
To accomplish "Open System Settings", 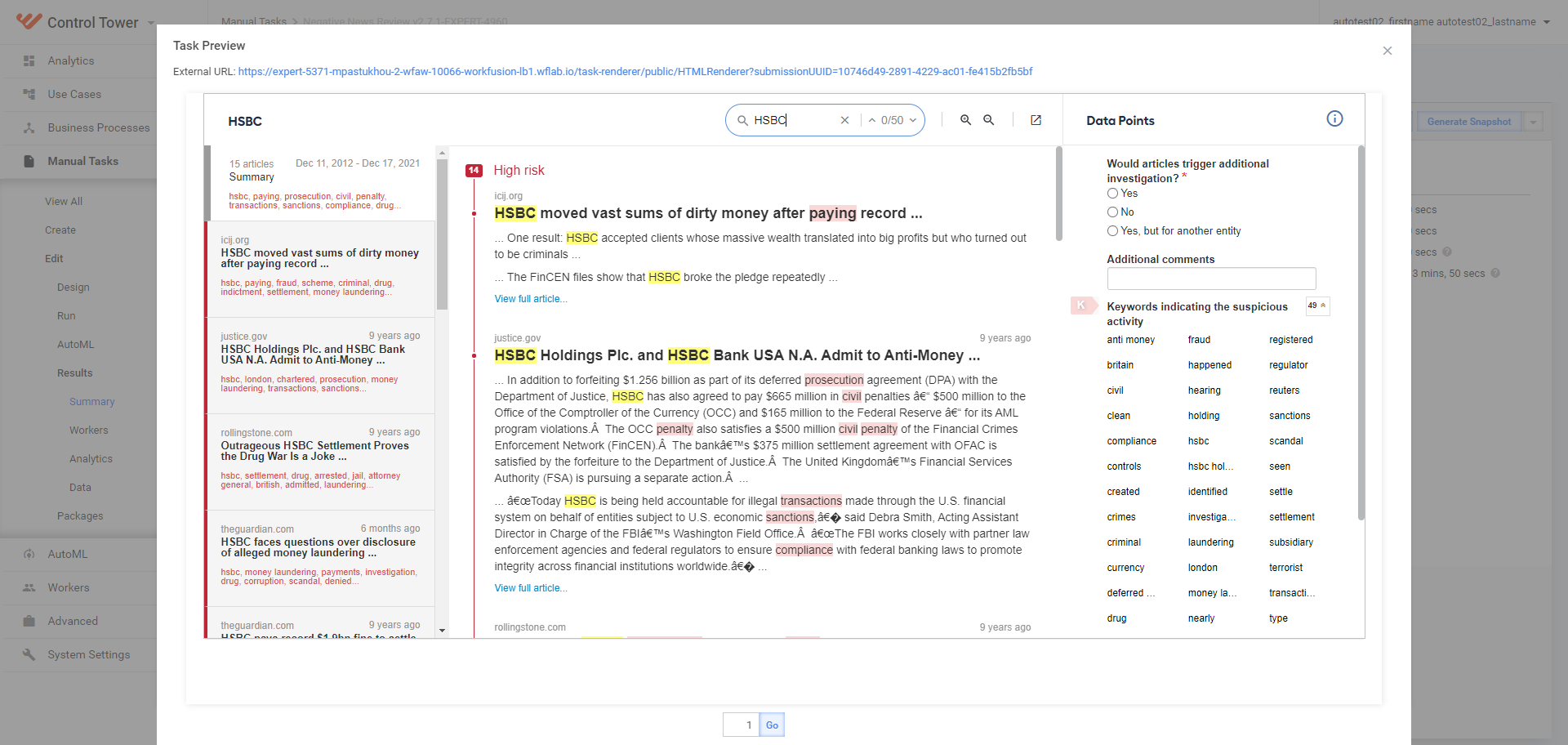I will point(89,654).
